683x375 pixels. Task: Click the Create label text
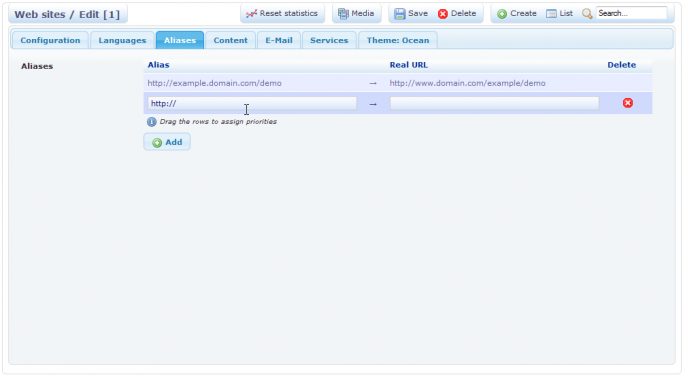523,14
